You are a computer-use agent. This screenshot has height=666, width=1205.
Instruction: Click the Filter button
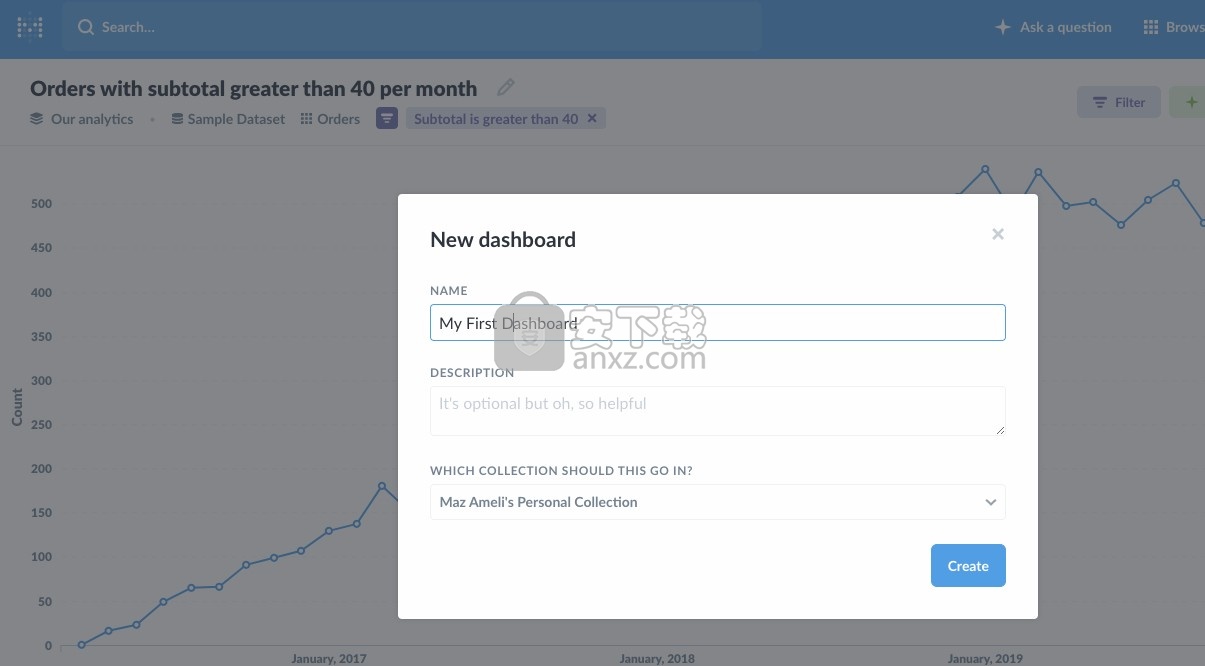point(1118,102)
